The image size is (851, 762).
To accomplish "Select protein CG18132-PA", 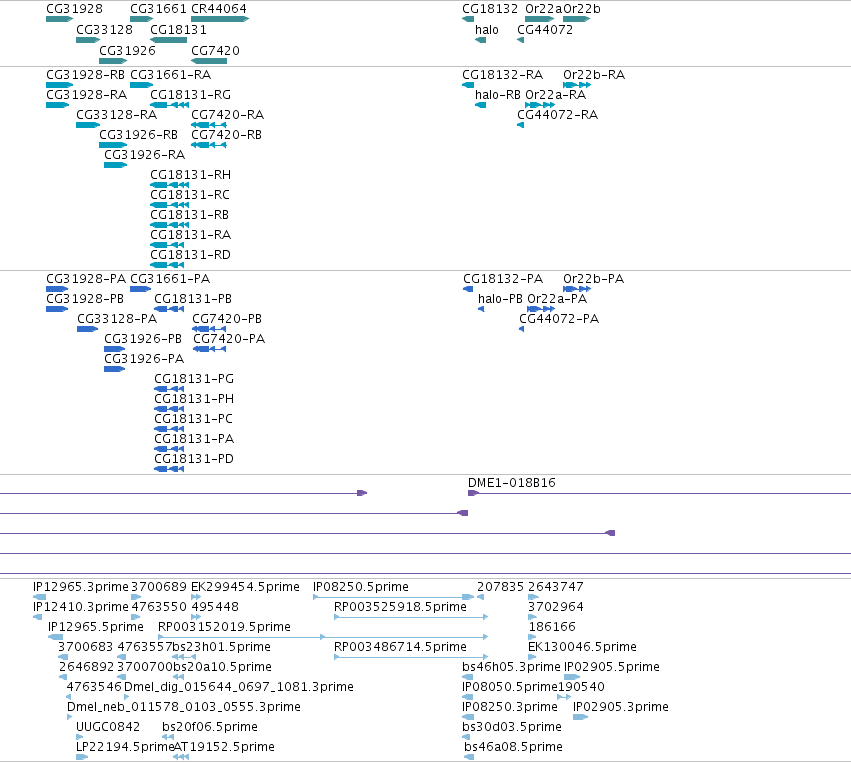I will coord(468,289).
